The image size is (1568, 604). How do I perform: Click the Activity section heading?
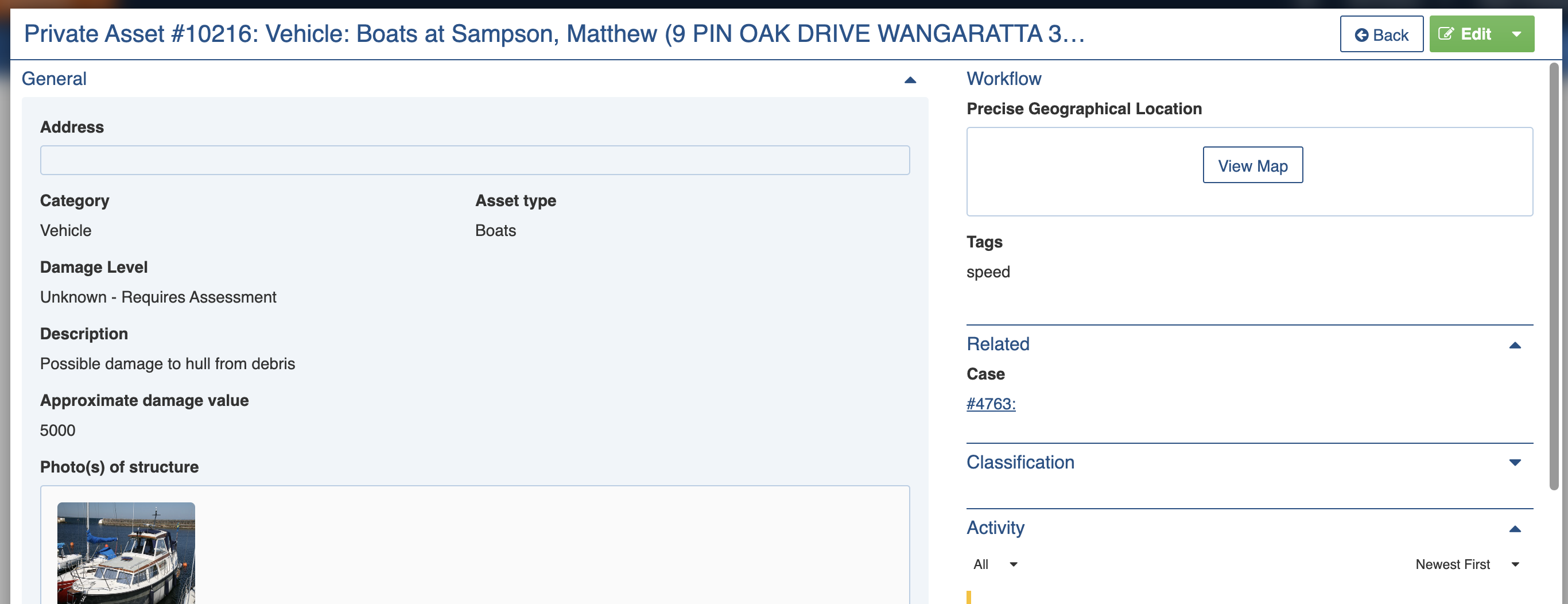[x=995, y=527]
